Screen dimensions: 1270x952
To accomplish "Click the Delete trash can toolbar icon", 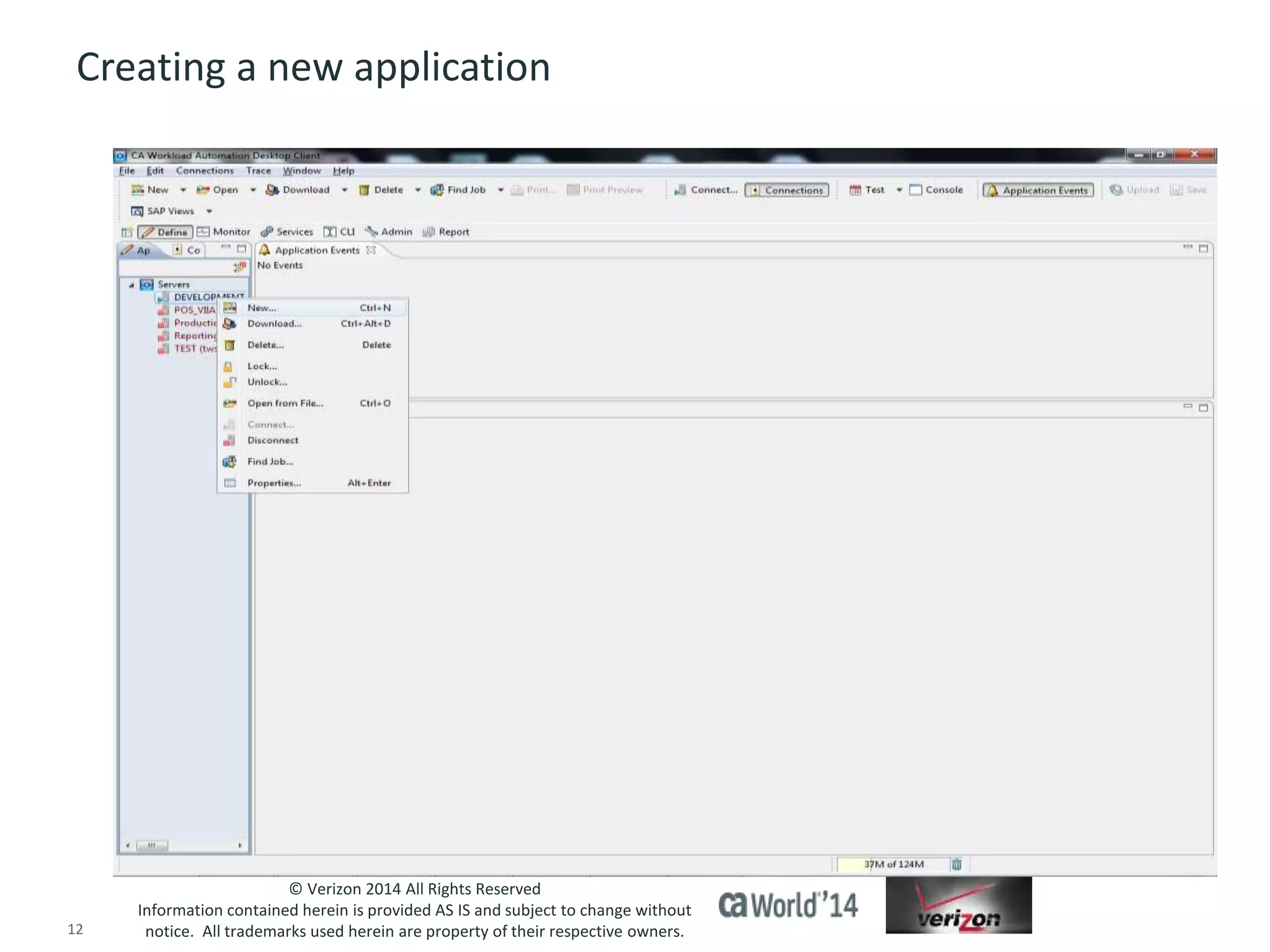I will coord(364,190).
